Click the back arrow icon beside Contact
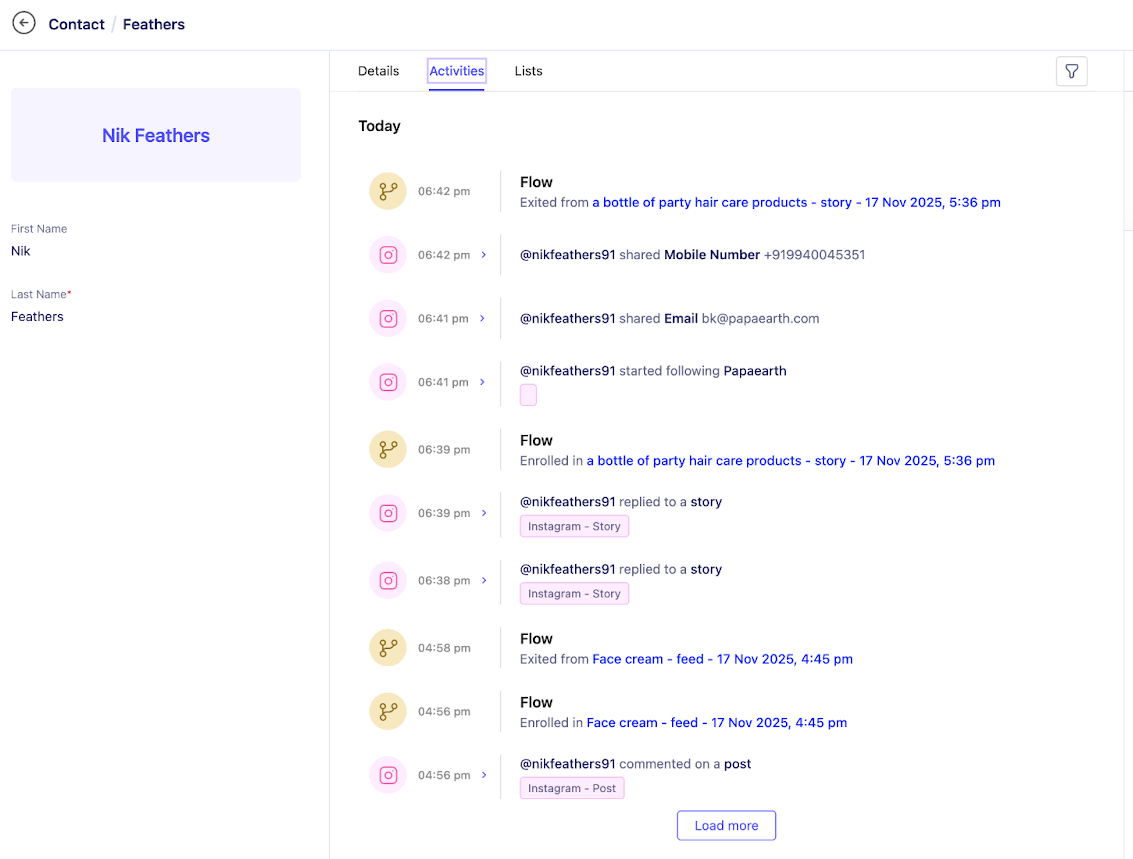The height and width of the screenshot is (859, 1133). pos(24,23)
